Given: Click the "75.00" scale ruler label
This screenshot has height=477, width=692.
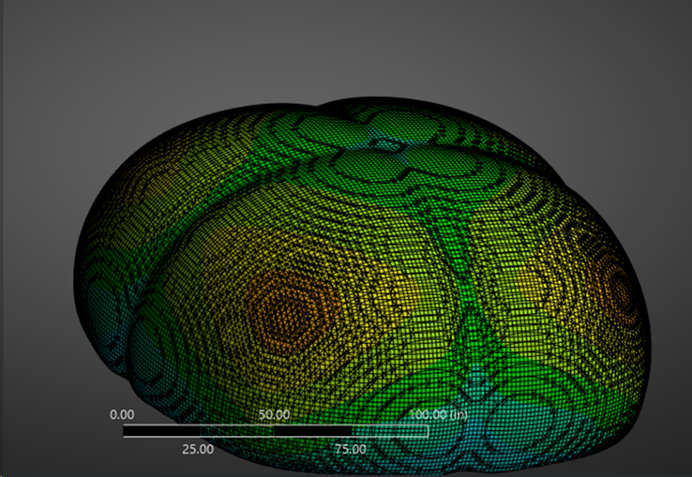Looking at the screenshot, I should (x=350, y=449).
